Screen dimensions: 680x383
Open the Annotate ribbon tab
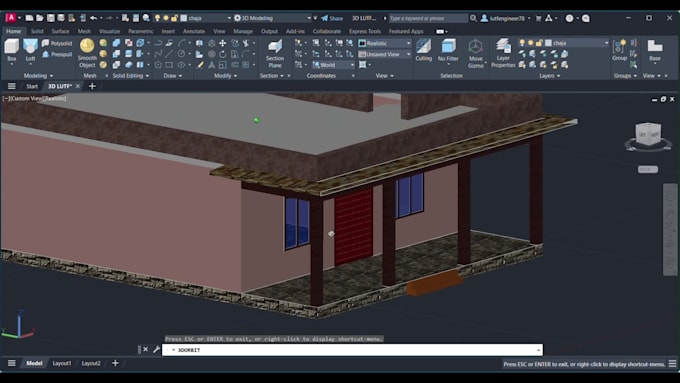point(194,31)
